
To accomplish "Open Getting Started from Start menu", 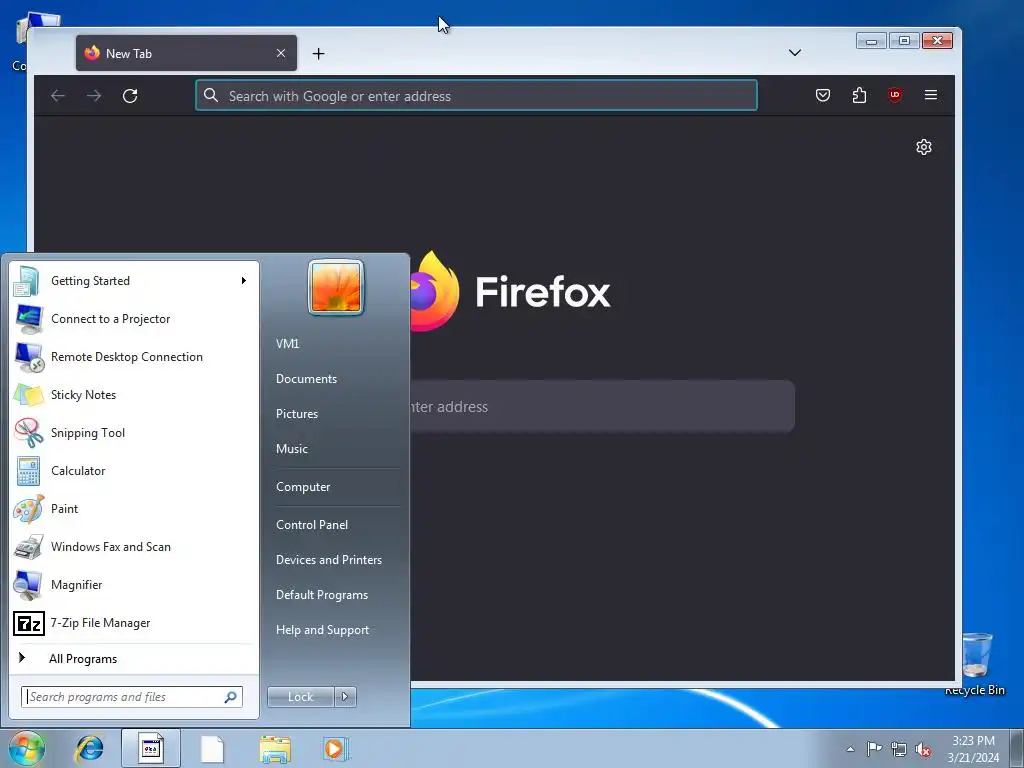I will pos(134,281).
